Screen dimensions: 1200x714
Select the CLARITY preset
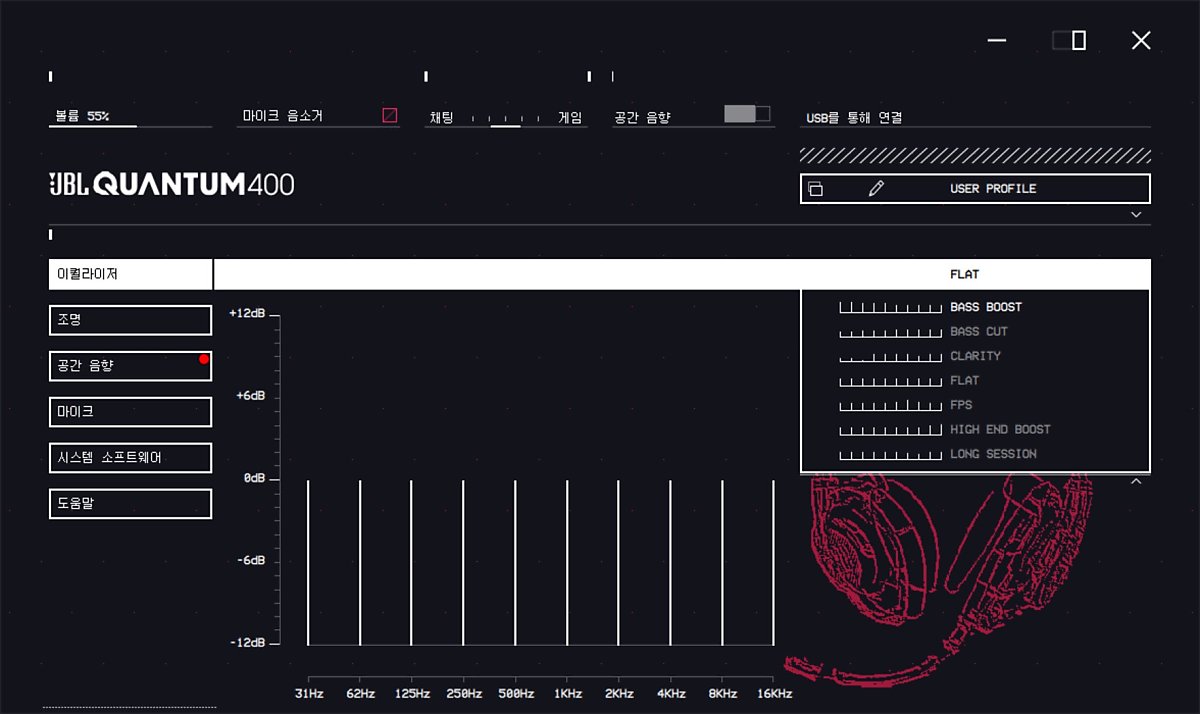pos(975,356)
